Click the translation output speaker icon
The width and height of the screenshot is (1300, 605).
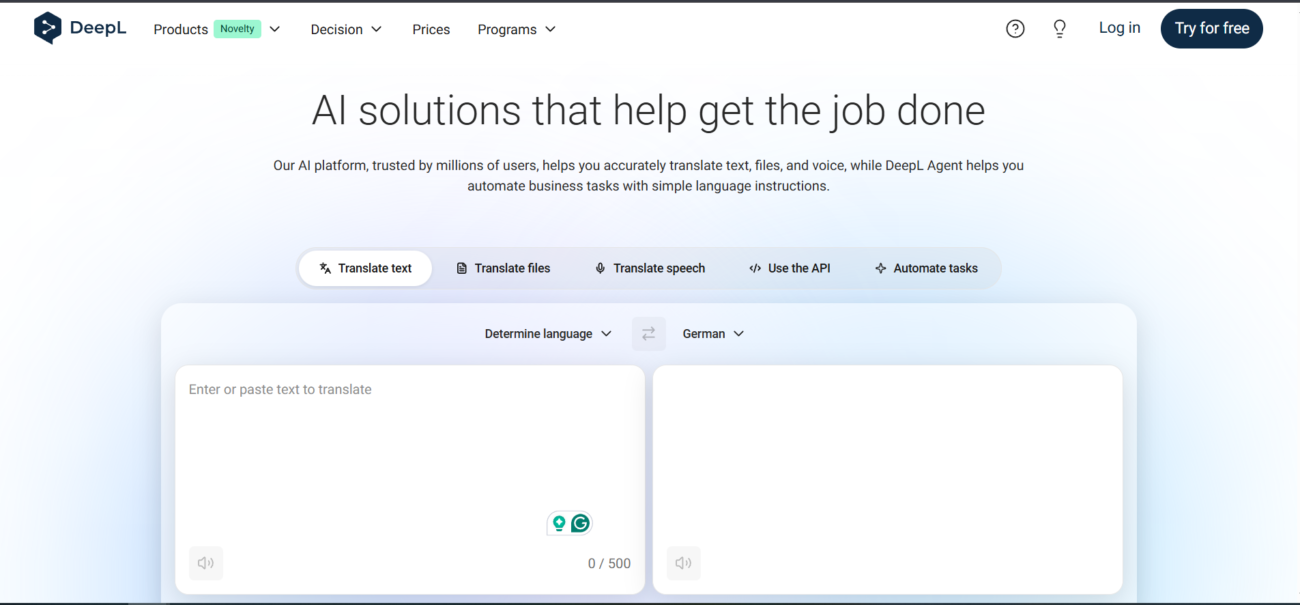click(x=684, y=563)
